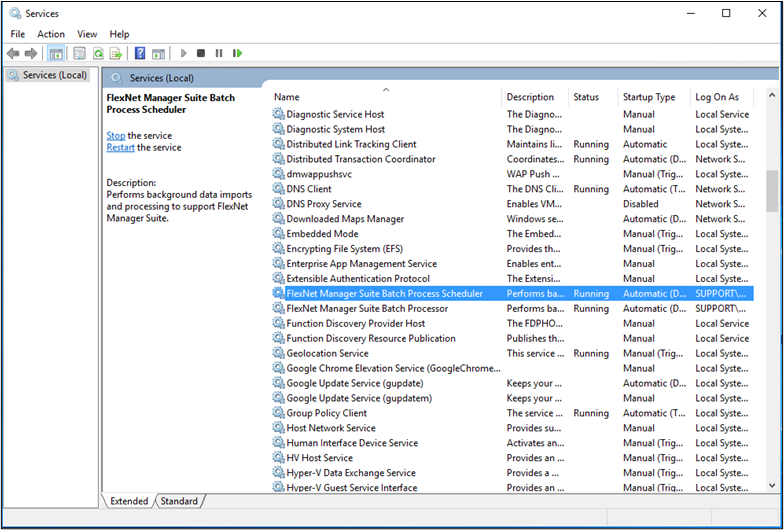Sort by the Log On As column header
Viewport: 784px width, 530px height.
click(x=722, y=97)
